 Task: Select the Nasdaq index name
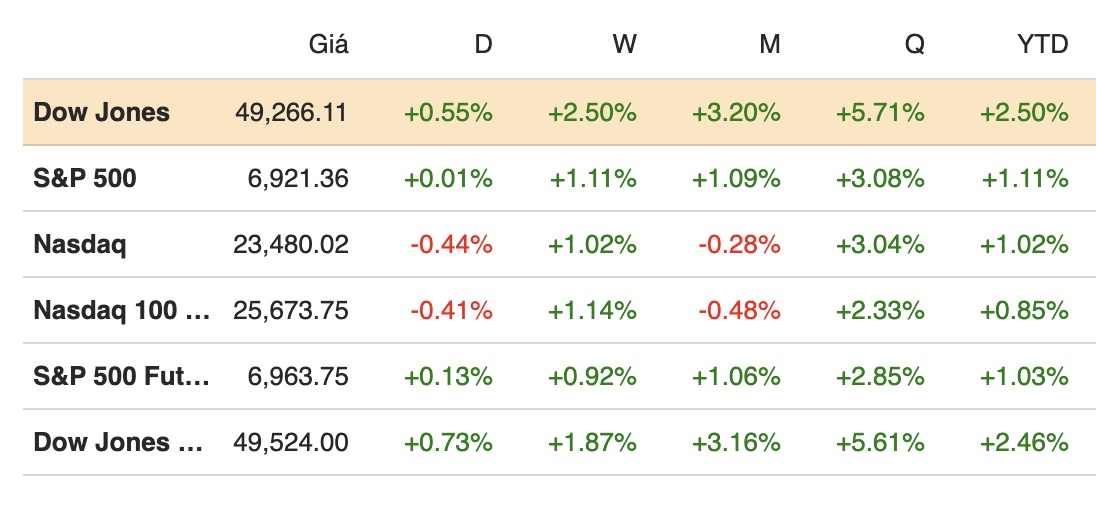pyautogui.click(x=80, y=244)
